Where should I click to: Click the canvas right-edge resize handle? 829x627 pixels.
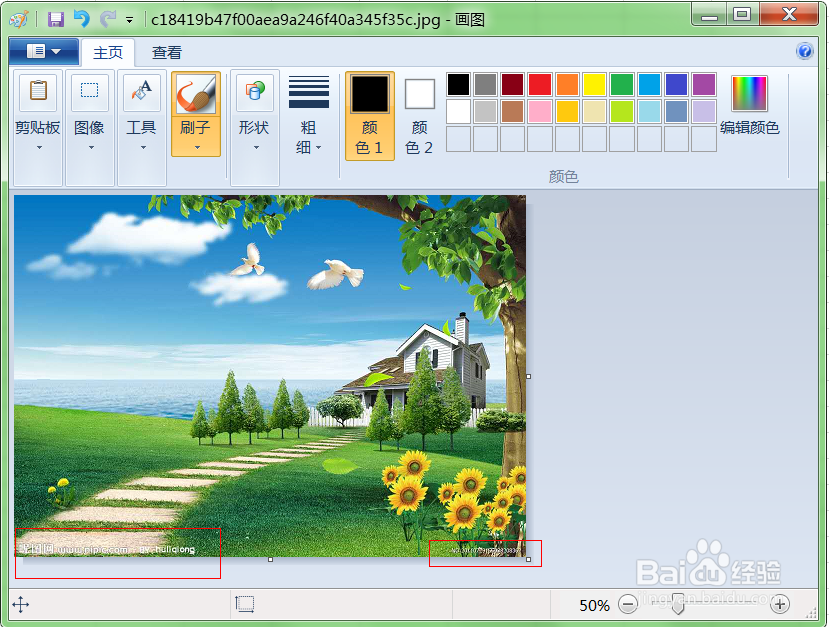click(528, 376)
